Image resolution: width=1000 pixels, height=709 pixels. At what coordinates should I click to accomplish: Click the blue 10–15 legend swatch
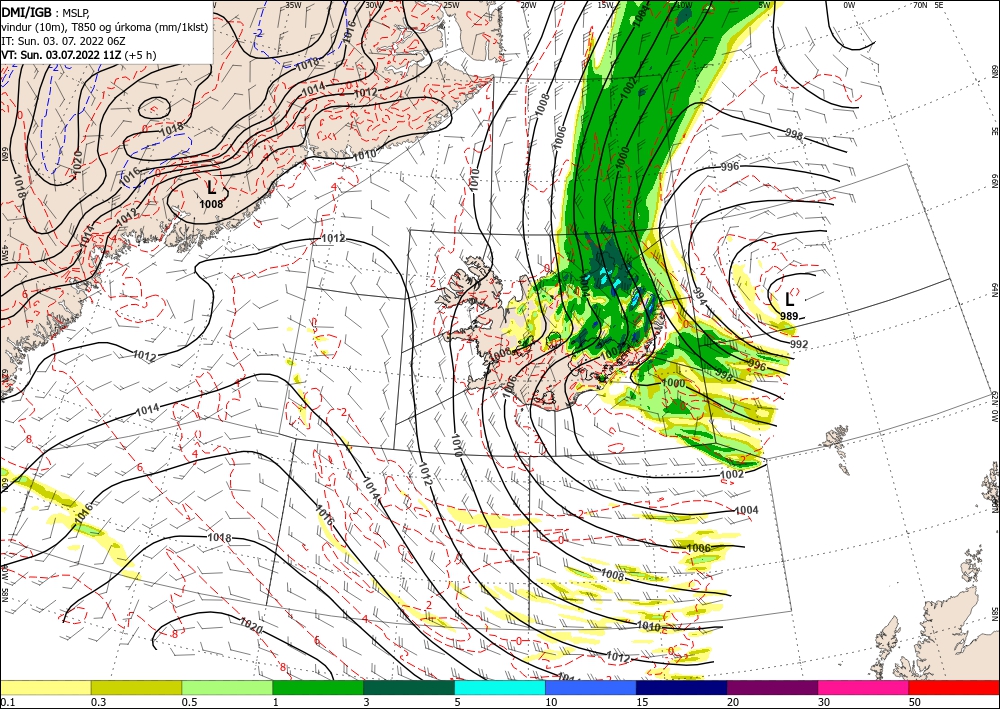[x=591, y=688]
